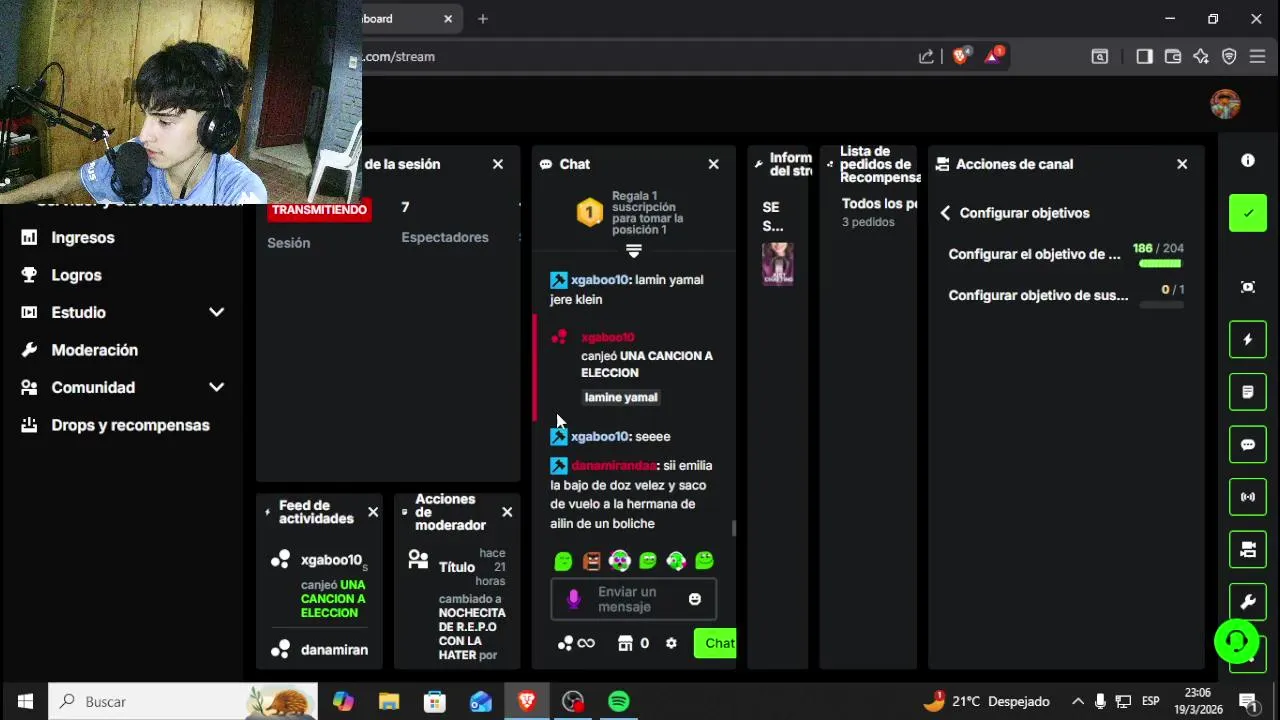Viewport: 1280px width, 720px height.
Task: Toggle the broadcast signal panel button
Action: (1248, 497)
